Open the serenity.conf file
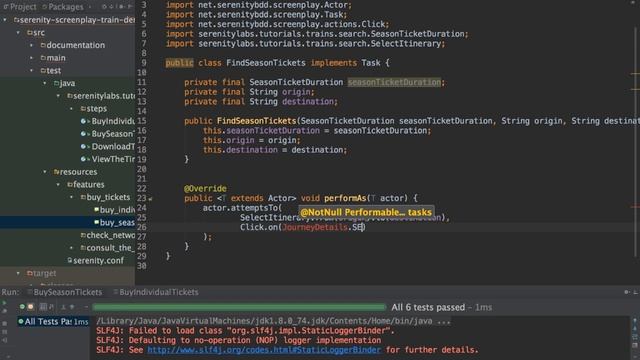 96,260
